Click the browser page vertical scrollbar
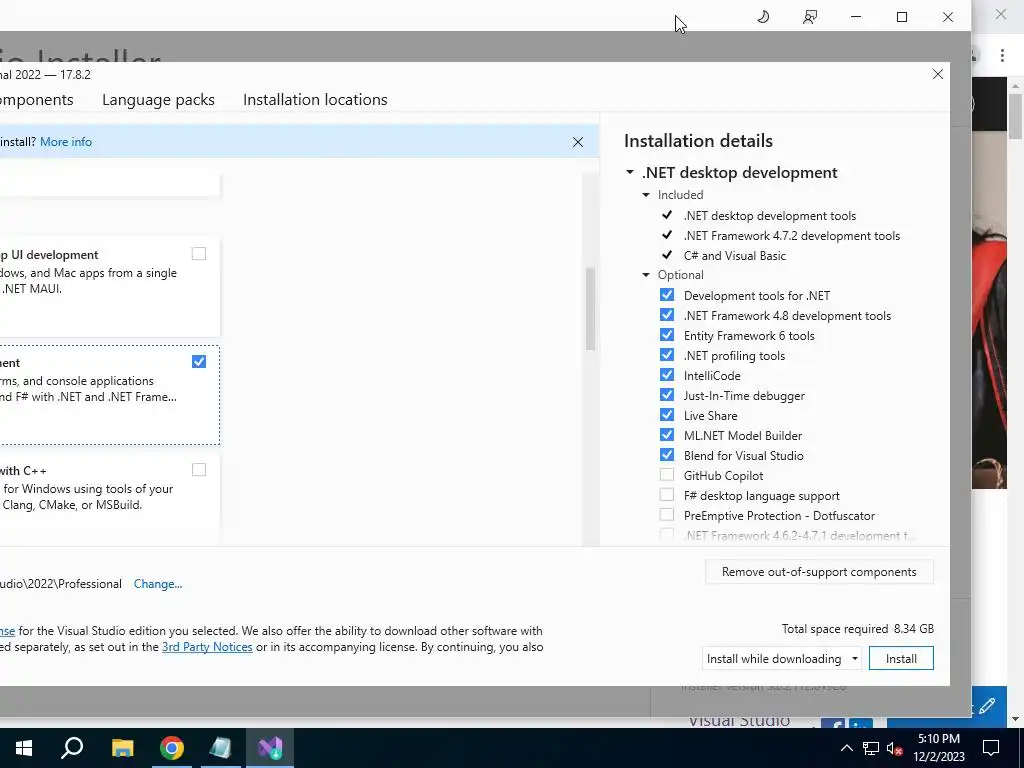The height and width of the screenshot is (768, 1024). (1015, 116)
